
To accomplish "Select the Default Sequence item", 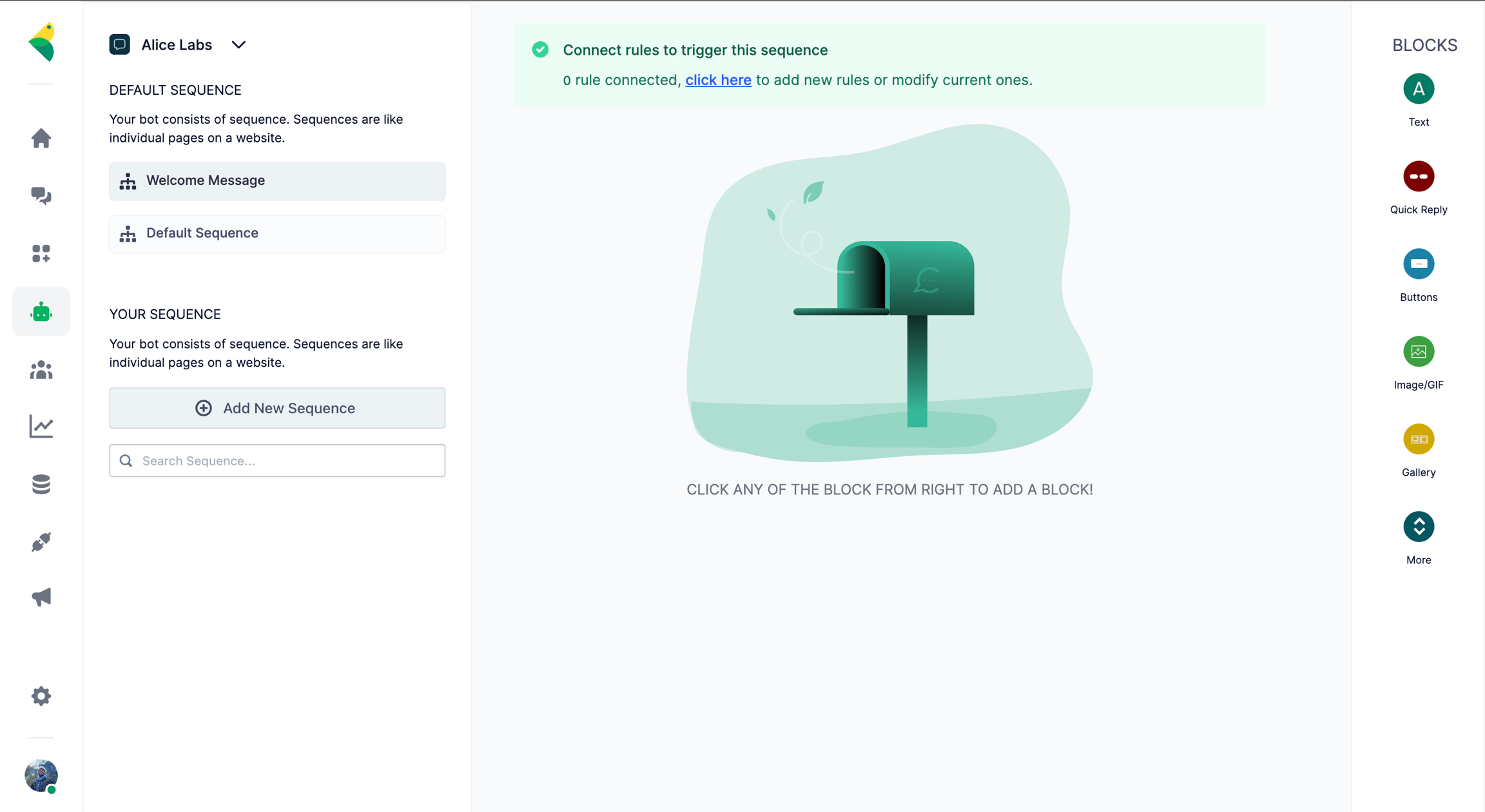I will click(x=277, y=233).
